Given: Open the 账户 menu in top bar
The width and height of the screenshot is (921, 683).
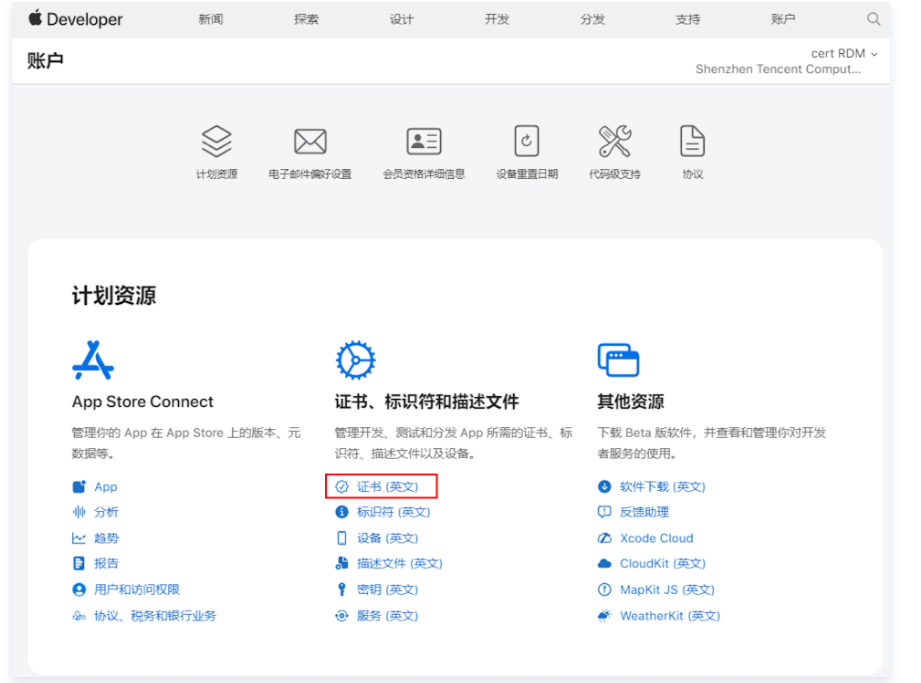Looking at the screenshot, I should tap(783, 19).
